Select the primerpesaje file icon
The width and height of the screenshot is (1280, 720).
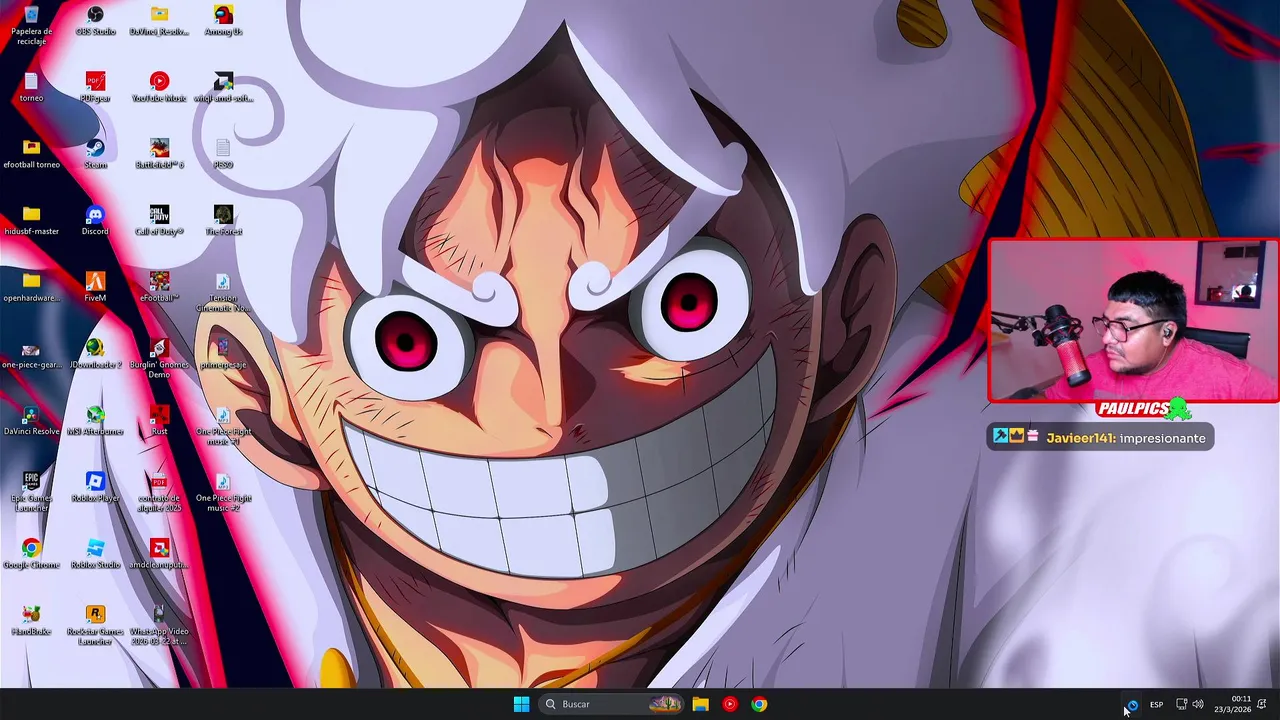223,354
